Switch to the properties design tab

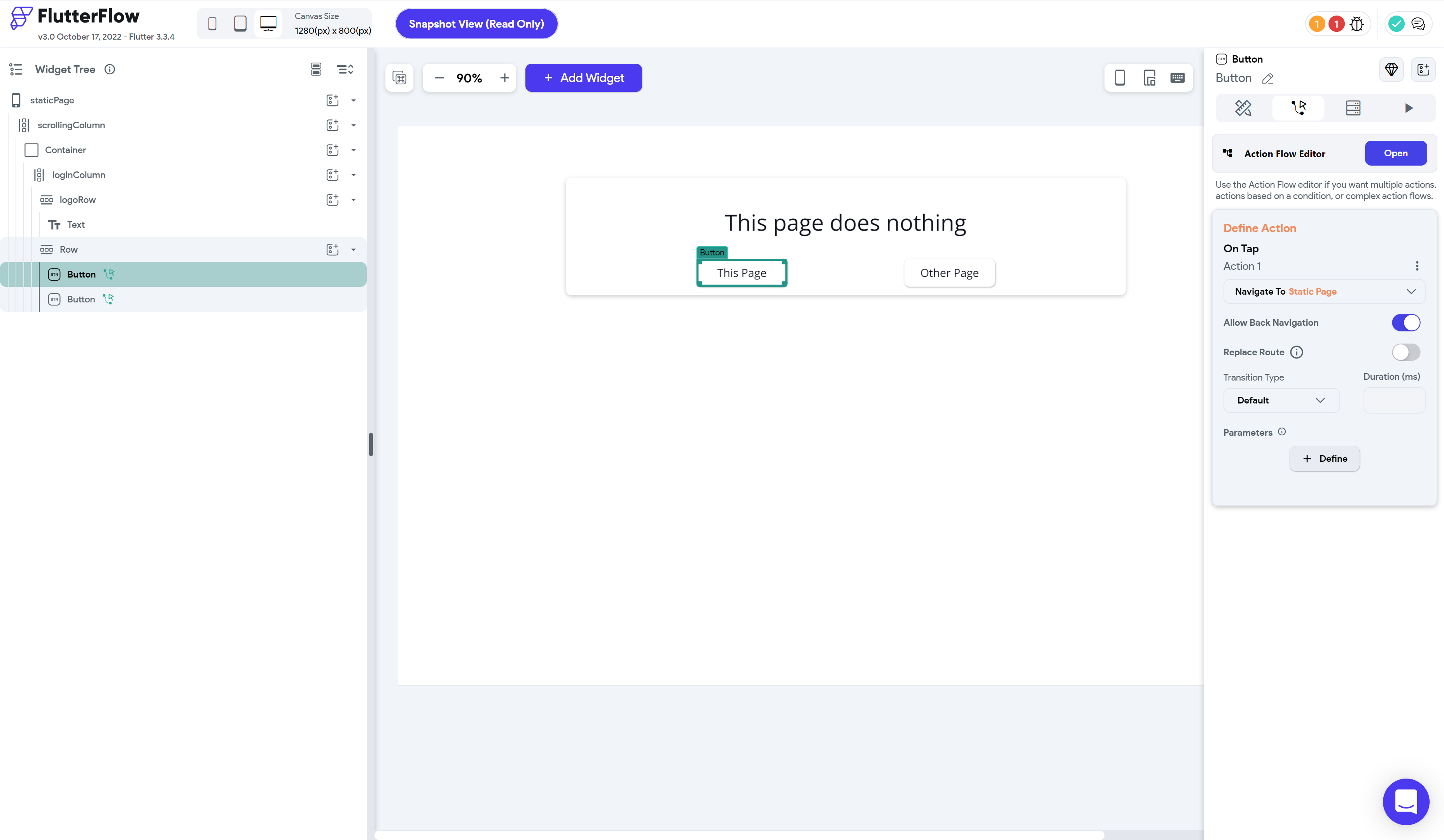1243,108
